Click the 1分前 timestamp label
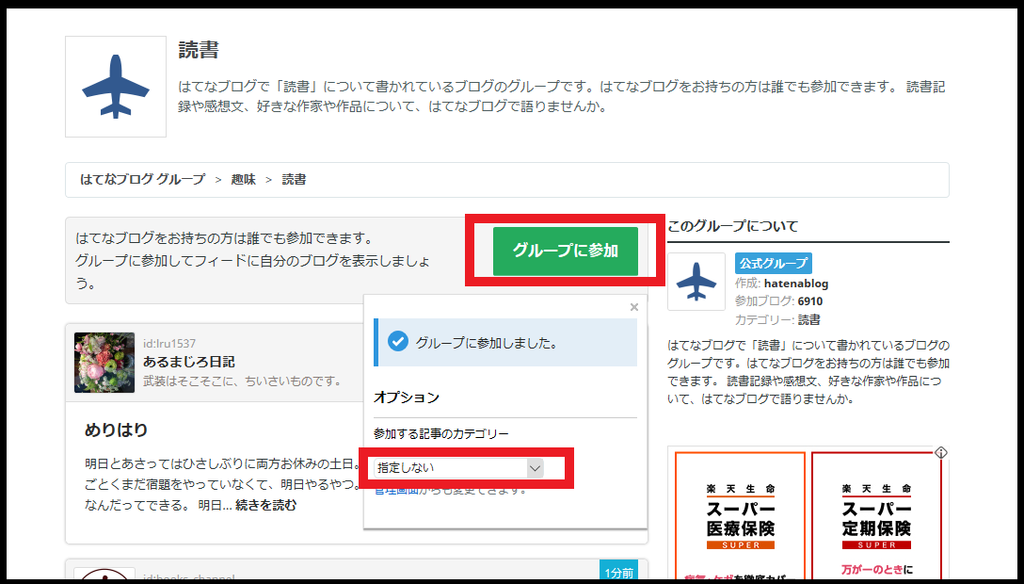 (x=618, y=572)
